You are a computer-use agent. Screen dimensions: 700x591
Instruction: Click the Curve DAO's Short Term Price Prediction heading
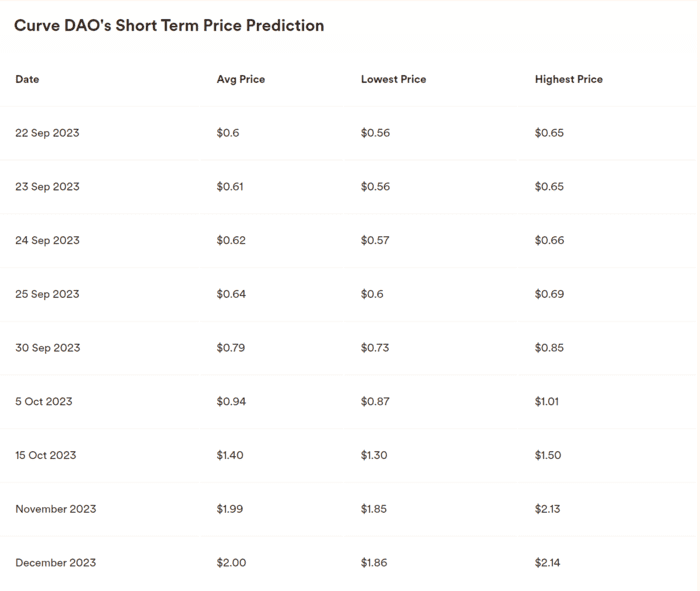(169, 26)
